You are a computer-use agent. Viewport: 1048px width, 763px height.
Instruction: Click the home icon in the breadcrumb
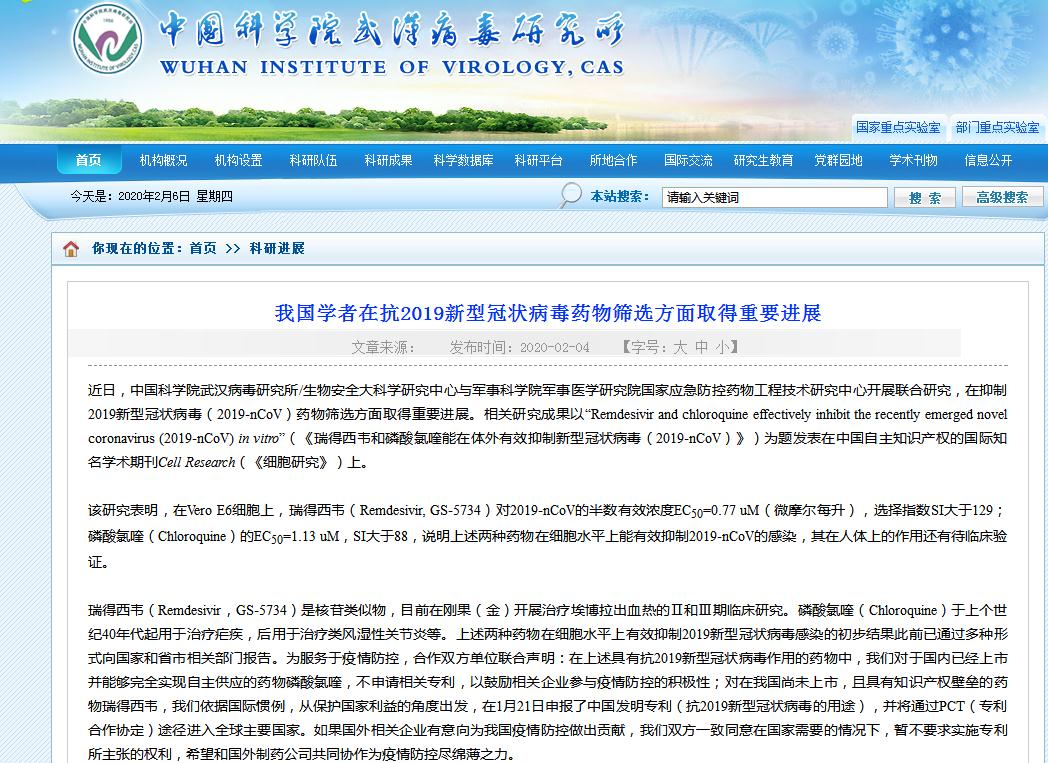coord(71,249)
